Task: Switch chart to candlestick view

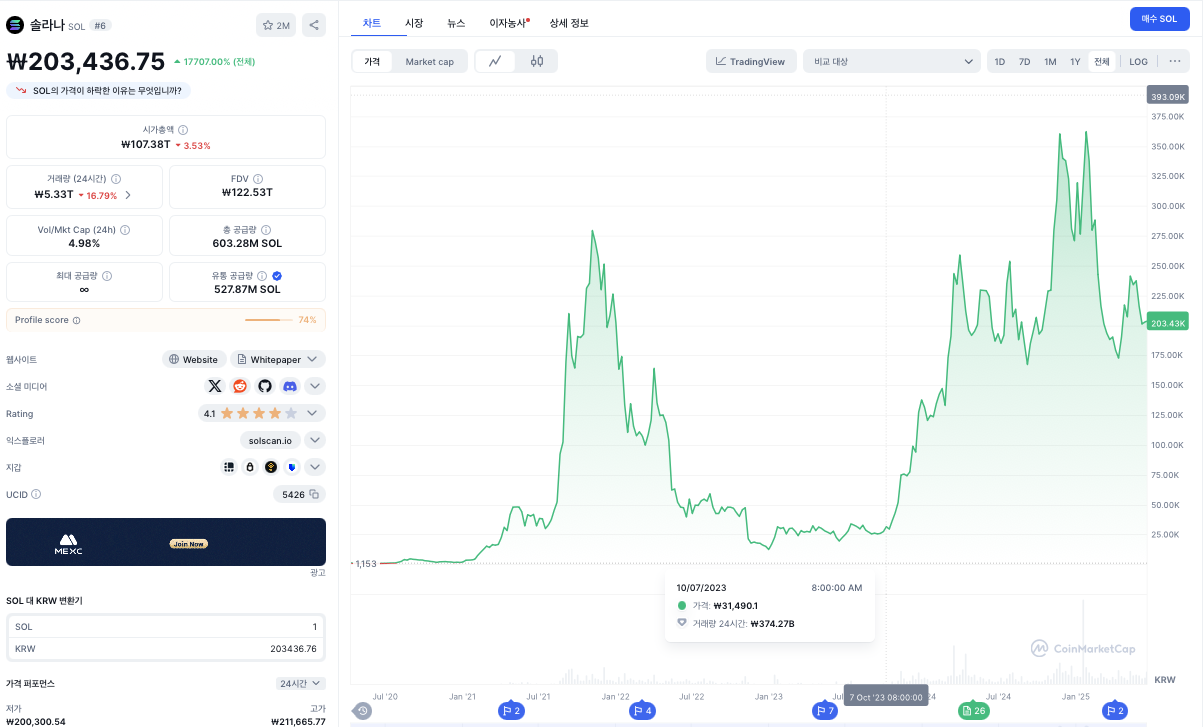Action: (x=536, y=61)
